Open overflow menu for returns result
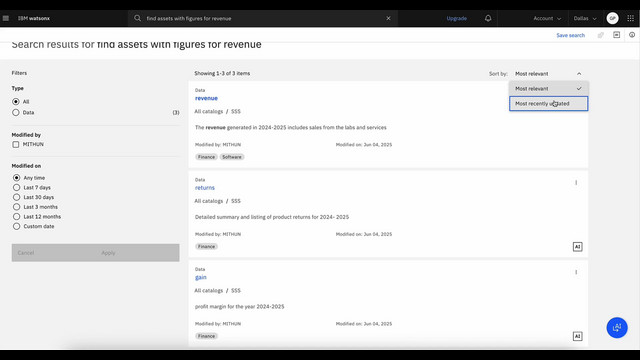The width and height of the screenshot is (640, 360). 576,182
